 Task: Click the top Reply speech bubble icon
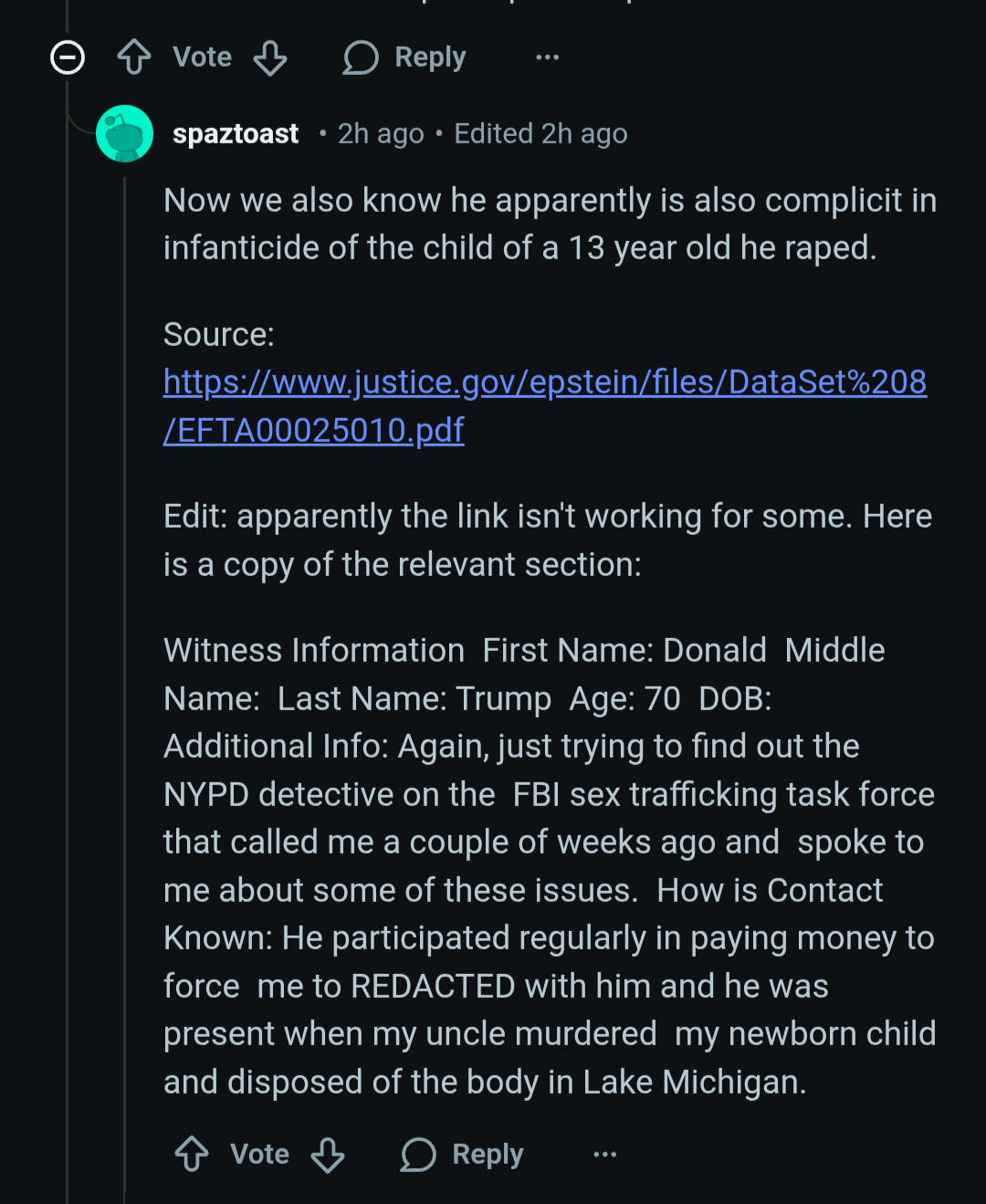coord(361,58)
